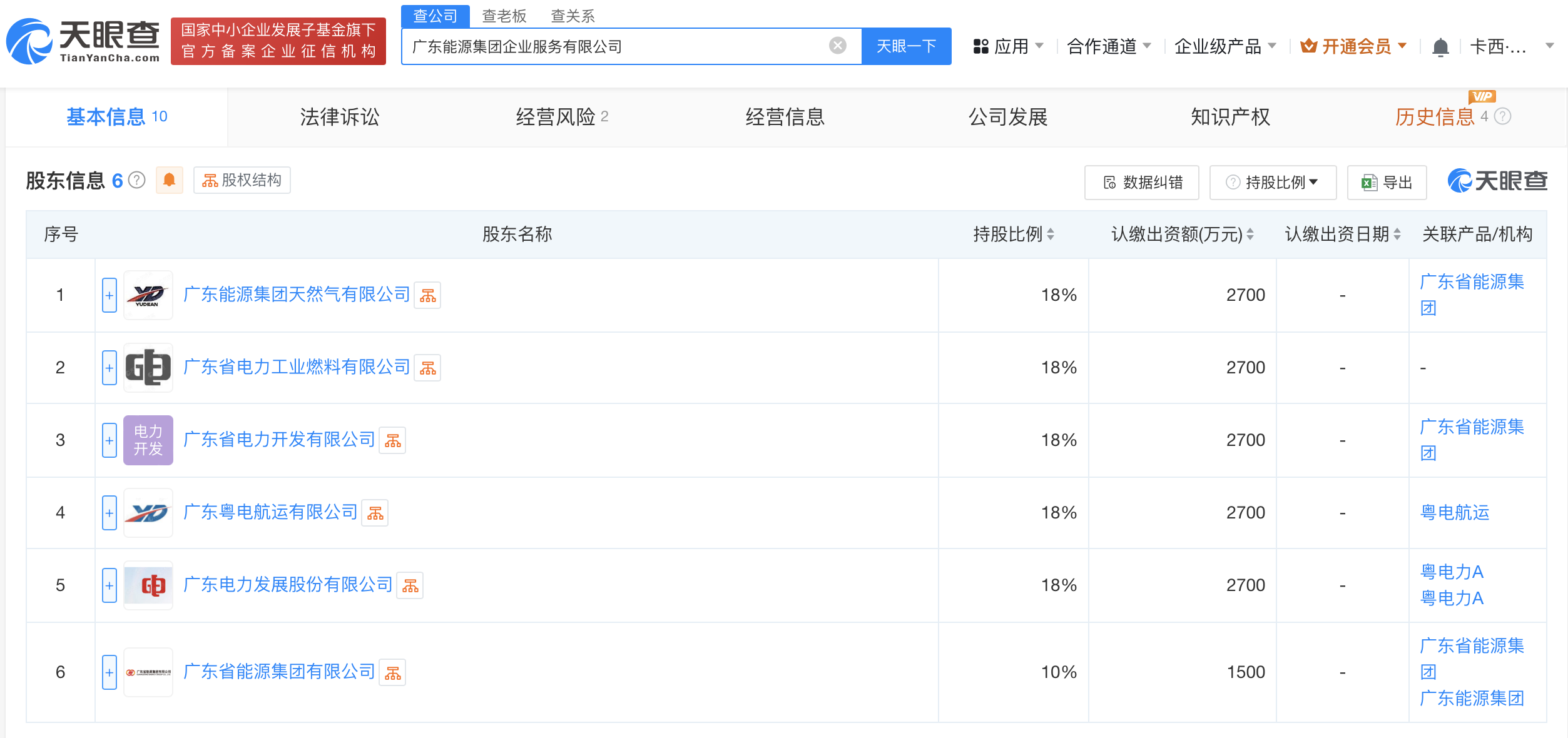Image resolution: width=1568 pixels, height=738 pixels.
Task: Click 导出 Excel export button
Action: [1387, 183]
